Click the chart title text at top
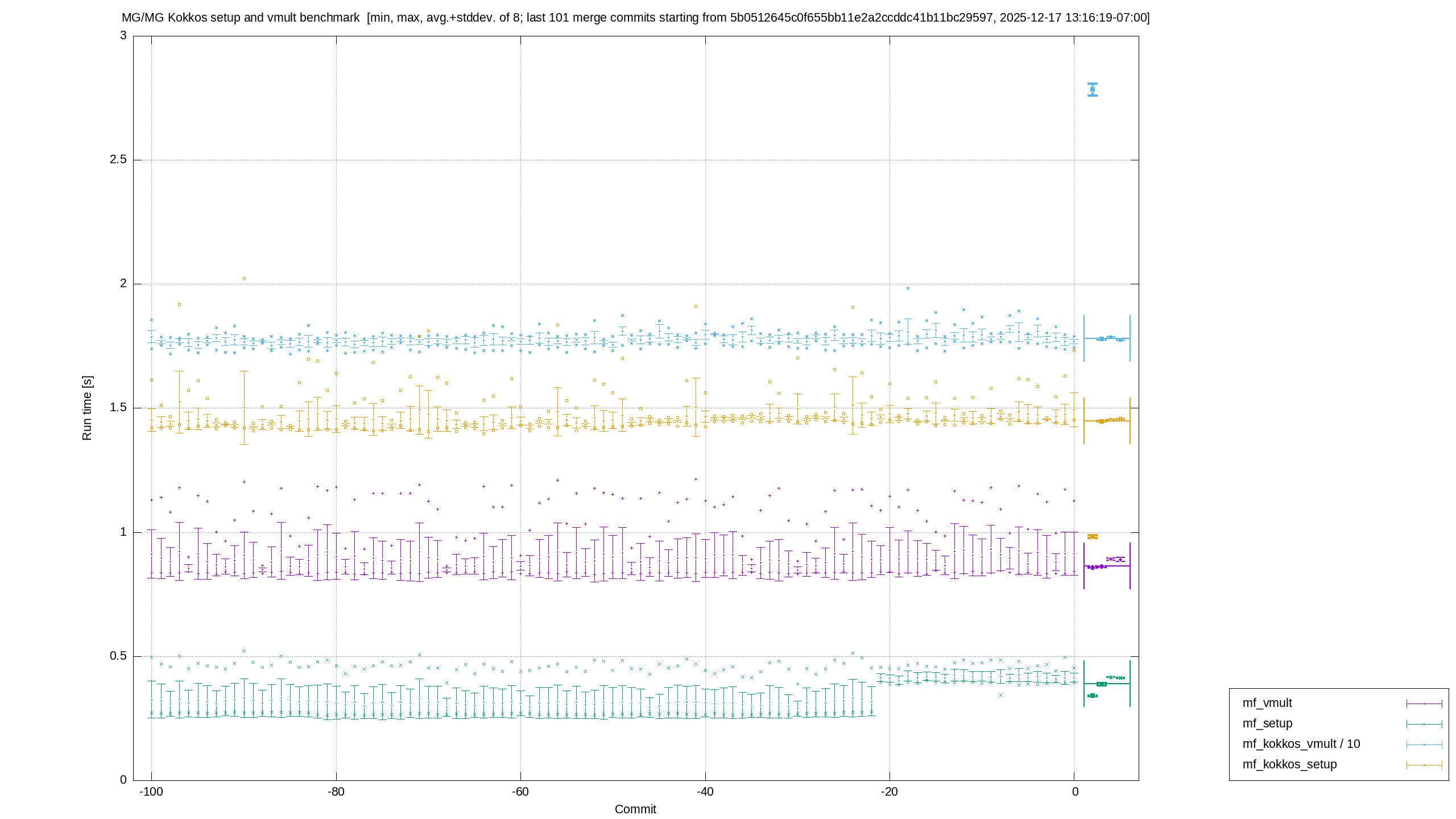1456x819 pixels. click(635, 18)
